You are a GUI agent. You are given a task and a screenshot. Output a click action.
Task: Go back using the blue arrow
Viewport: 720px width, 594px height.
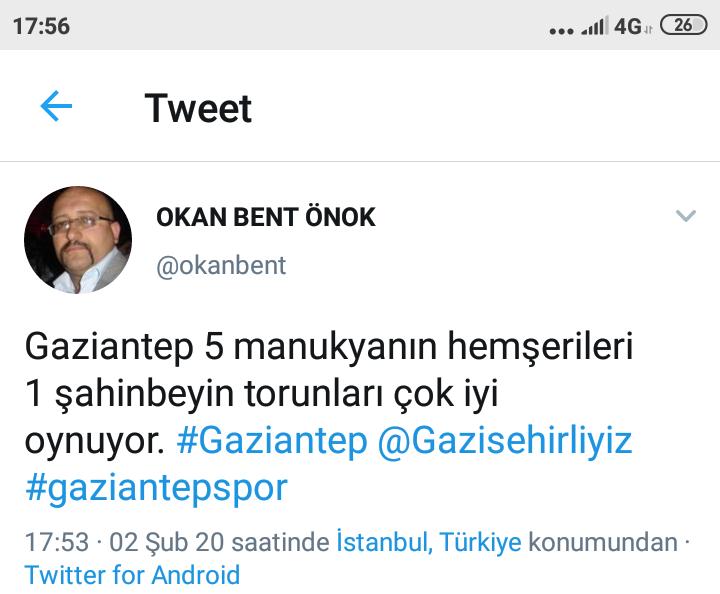click(x=56, y=106)
